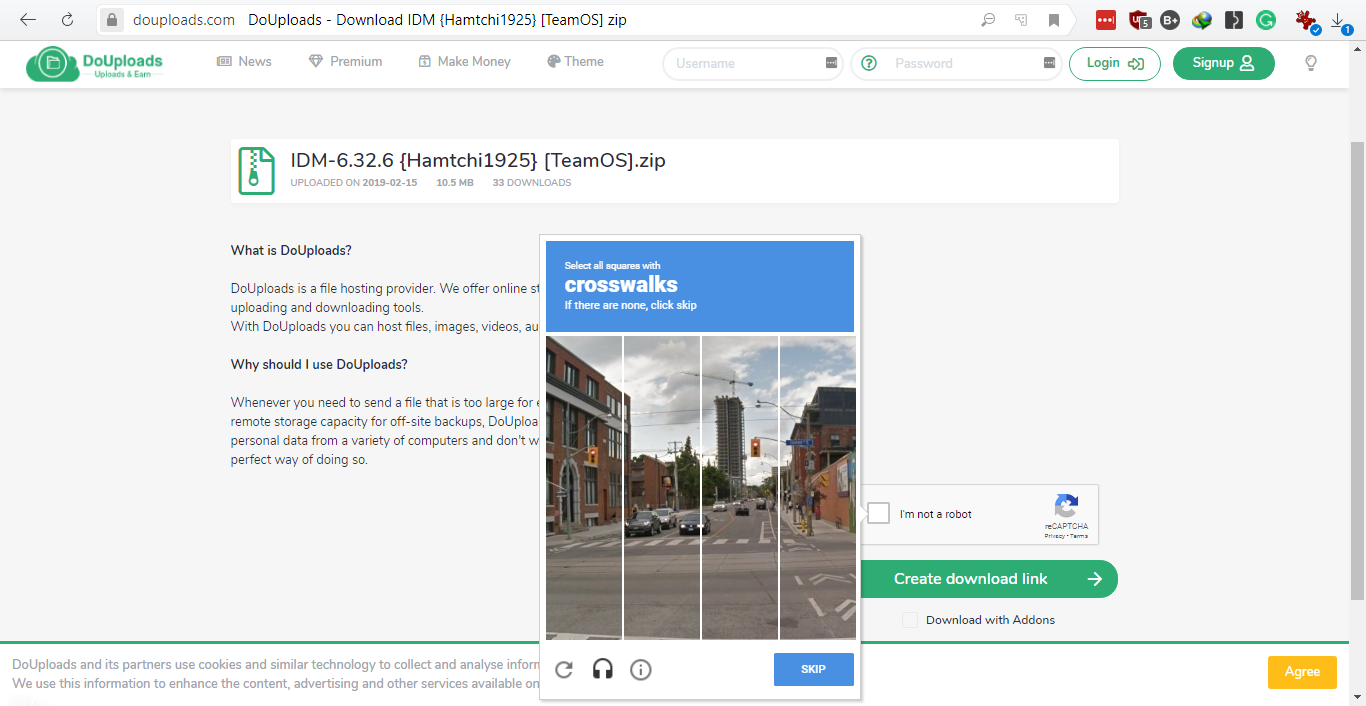Open the uBlock shield extension icon

coord(1139,20)
